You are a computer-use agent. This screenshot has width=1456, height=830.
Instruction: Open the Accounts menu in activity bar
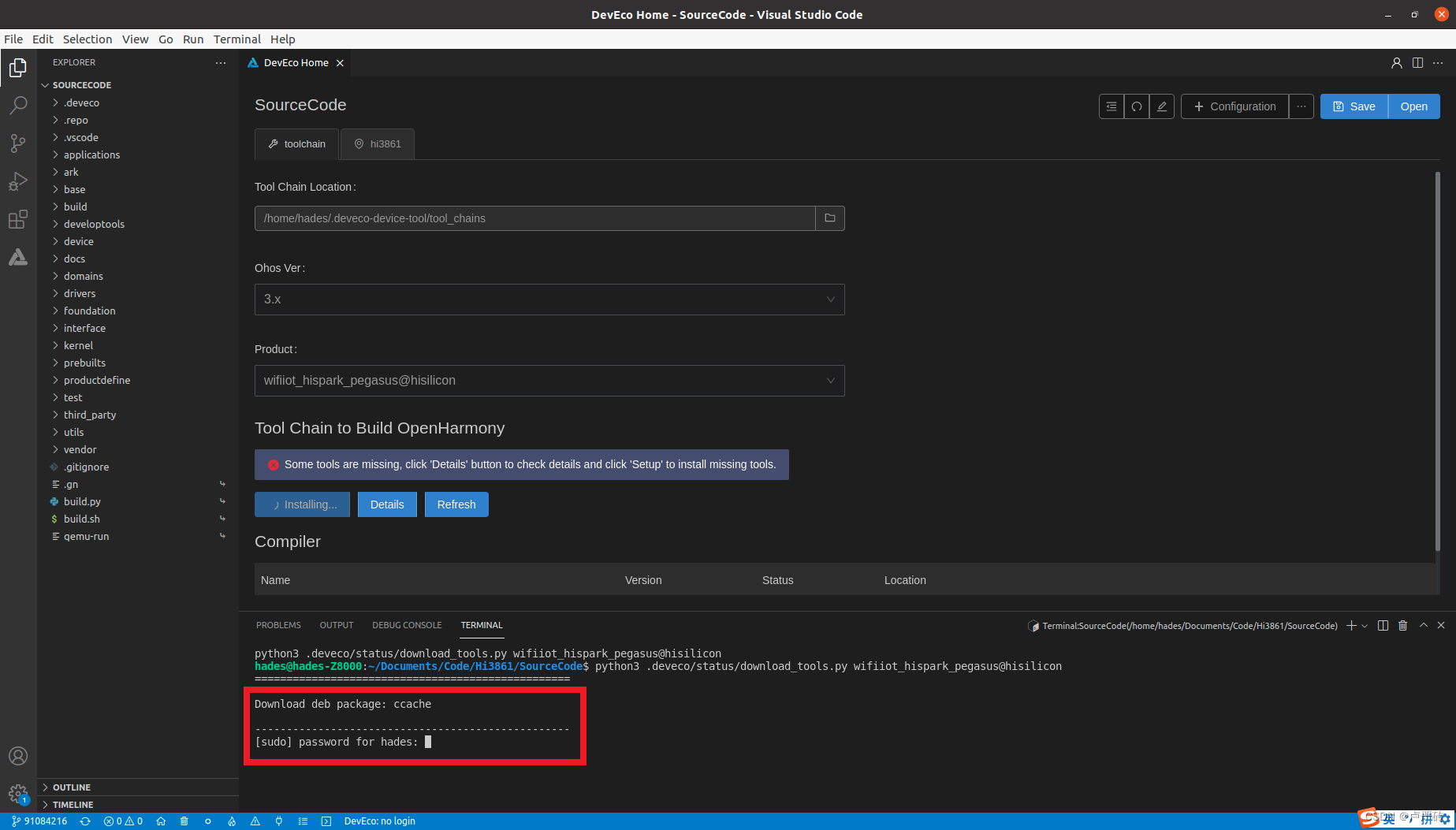pos(18,756)
